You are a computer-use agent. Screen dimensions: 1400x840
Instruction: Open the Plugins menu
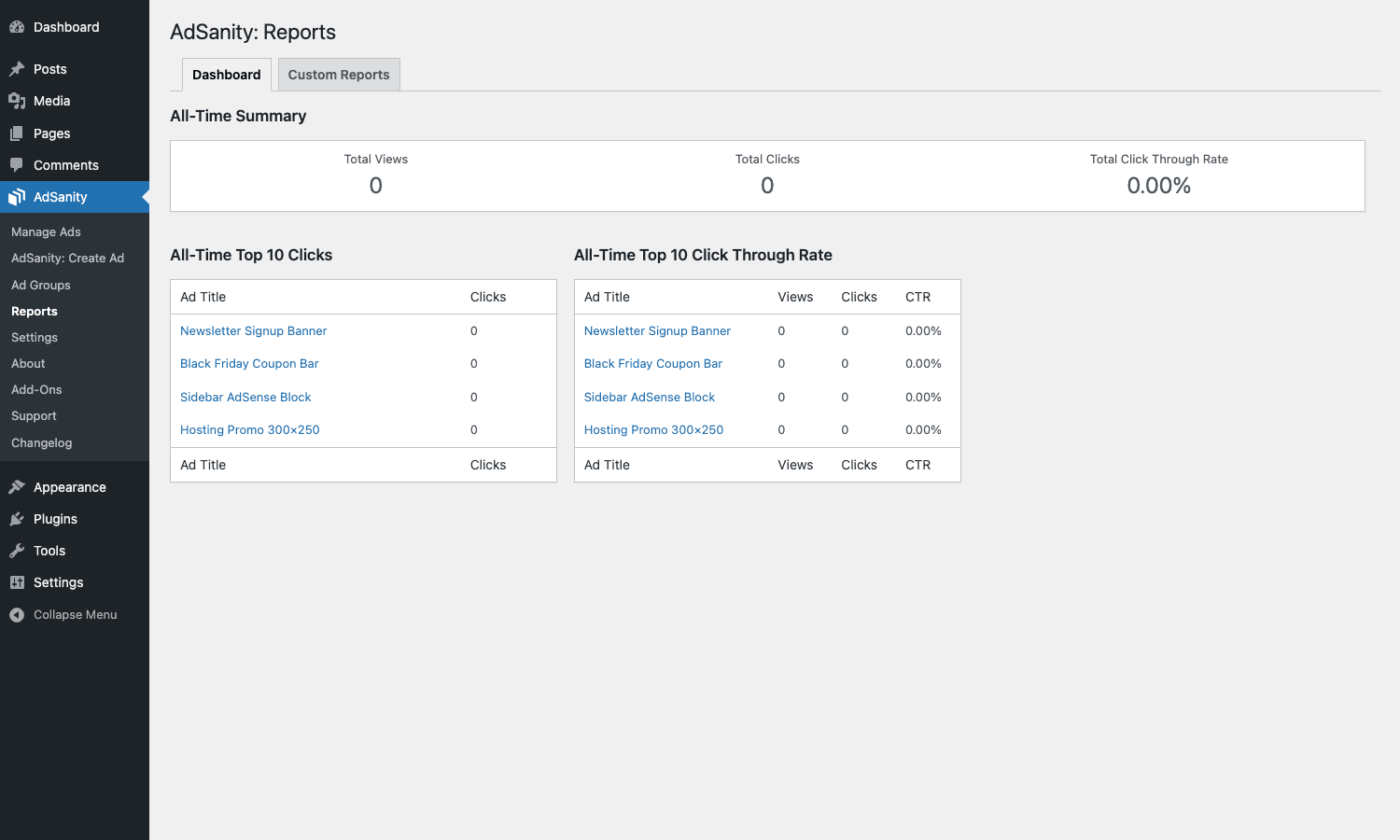click(x=55, y=519)
